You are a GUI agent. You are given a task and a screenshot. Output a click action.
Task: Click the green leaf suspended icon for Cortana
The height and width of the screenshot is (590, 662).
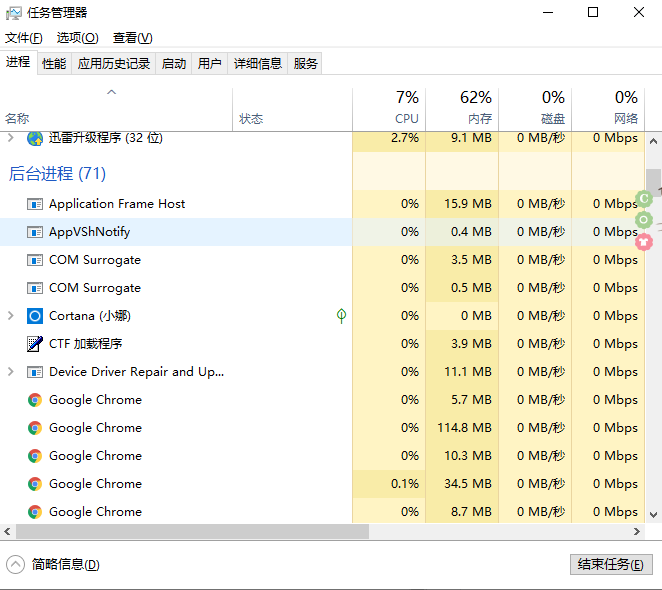(x=341, y=315)
